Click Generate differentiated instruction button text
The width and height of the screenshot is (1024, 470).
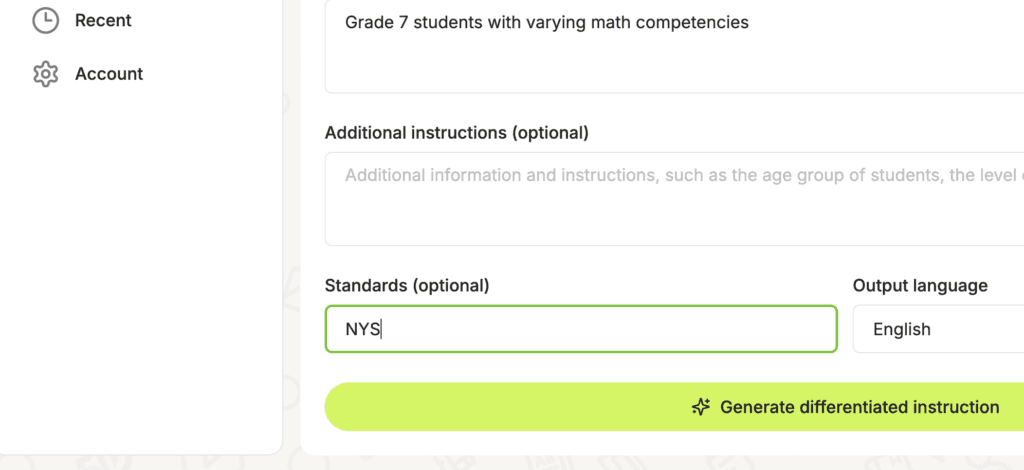coord(859,407)
